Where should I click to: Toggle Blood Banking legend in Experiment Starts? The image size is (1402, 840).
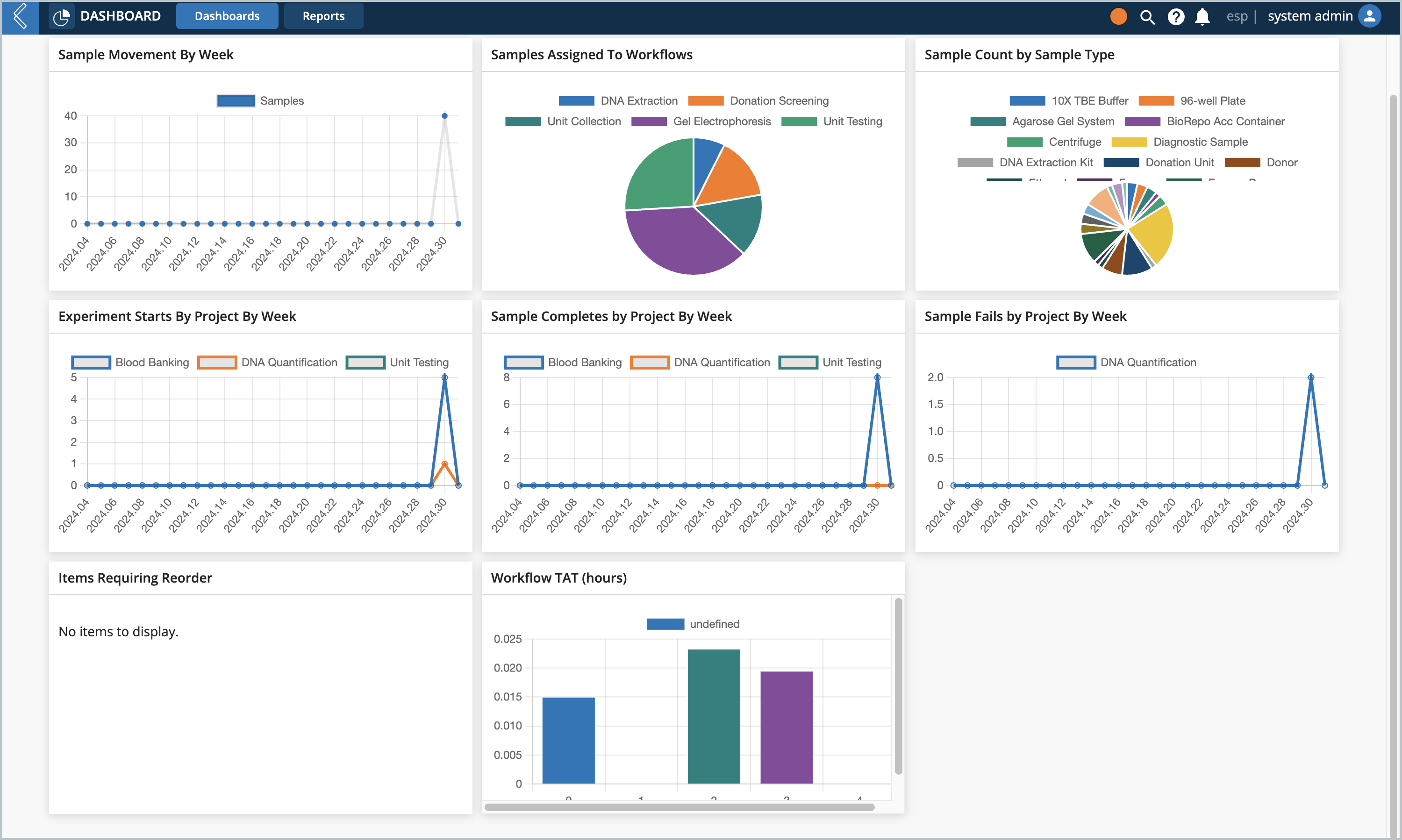130,363
